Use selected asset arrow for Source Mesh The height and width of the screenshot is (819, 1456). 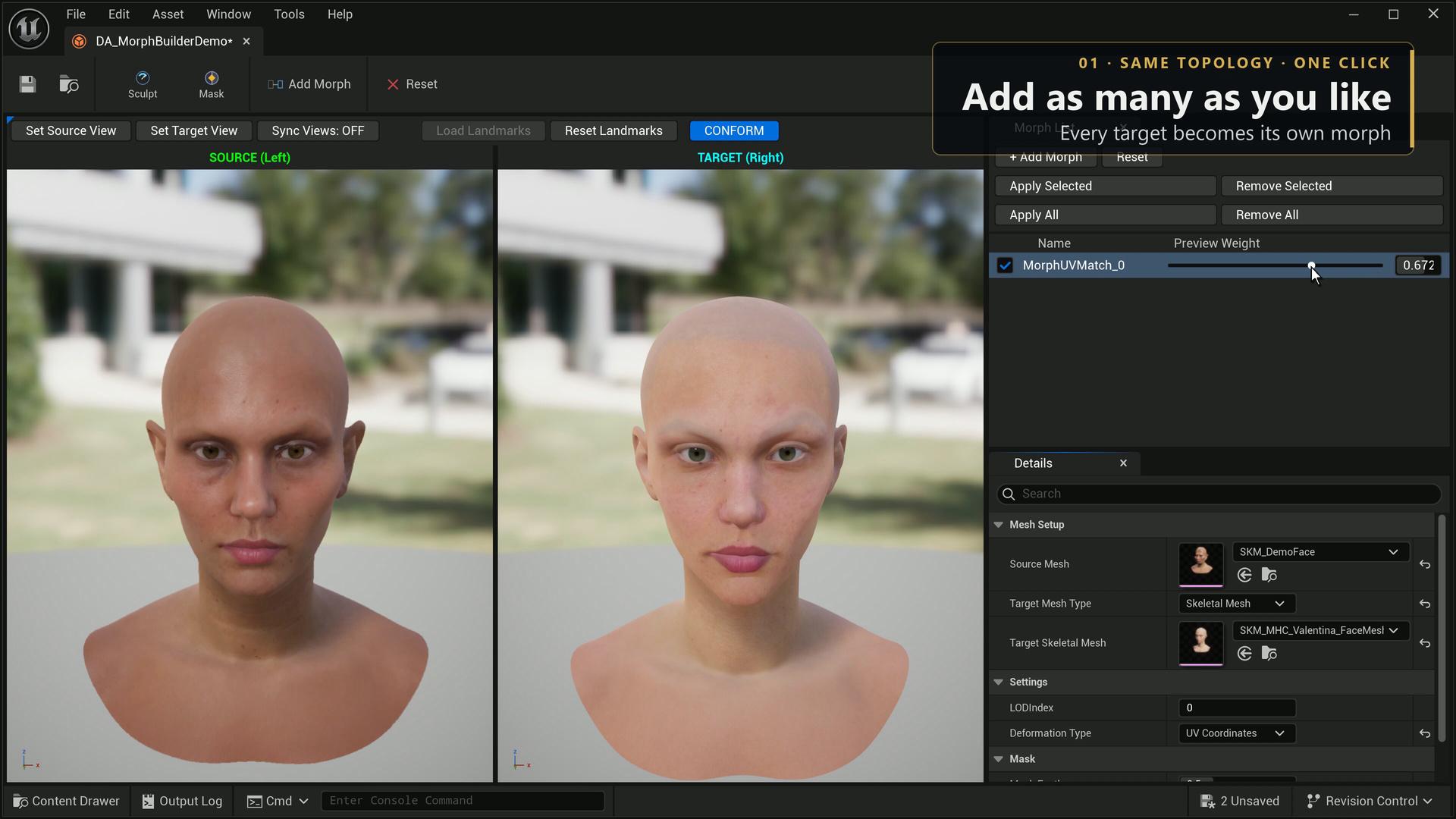pos(1244,575)
